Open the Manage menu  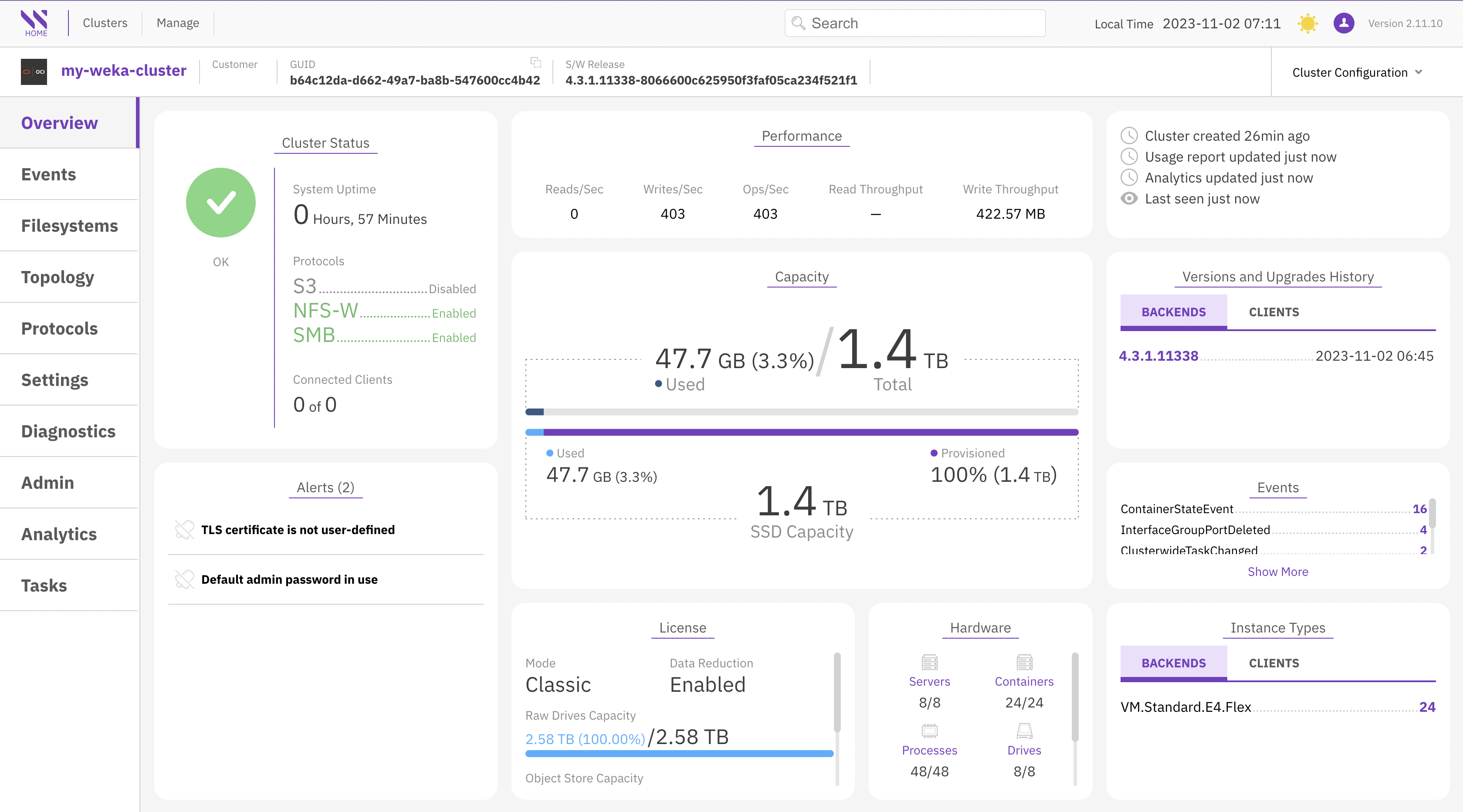pyautogui.click(x=178, y=23)
